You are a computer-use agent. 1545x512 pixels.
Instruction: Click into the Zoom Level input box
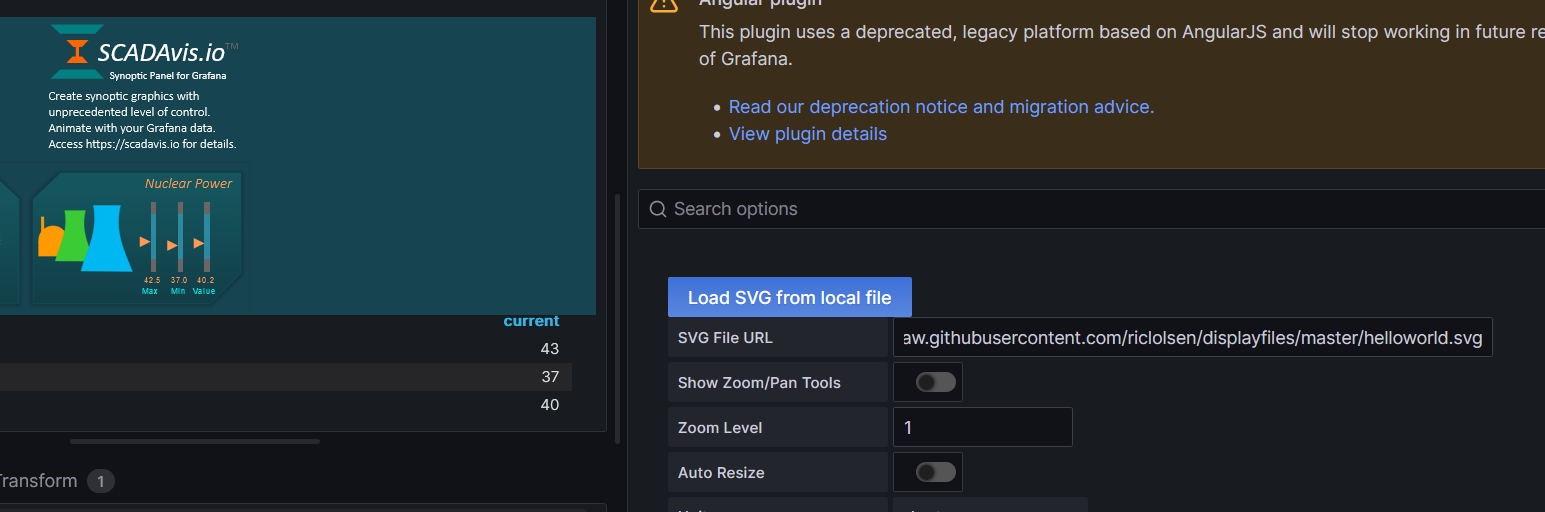point(982,427)
